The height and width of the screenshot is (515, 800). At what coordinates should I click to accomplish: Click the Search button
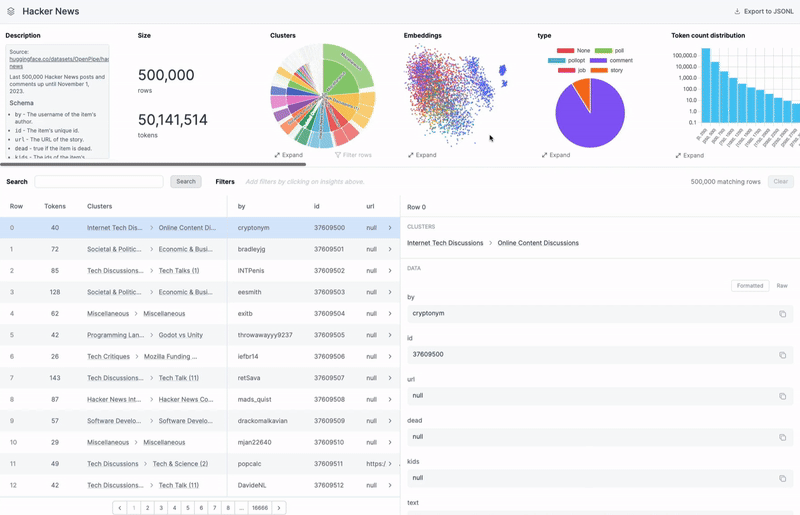[186, 182]
